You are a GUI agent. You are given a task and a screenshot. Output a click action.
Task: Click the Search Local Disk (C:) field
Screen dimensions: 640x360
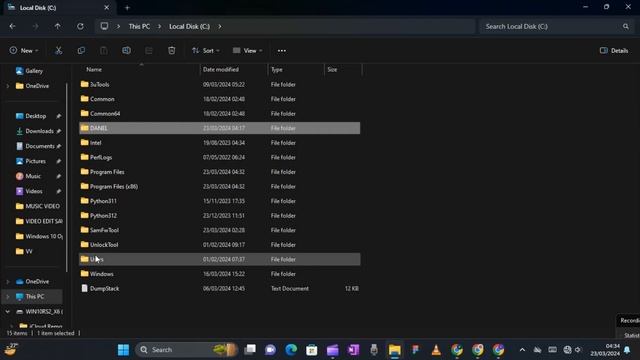pos(557,27)
